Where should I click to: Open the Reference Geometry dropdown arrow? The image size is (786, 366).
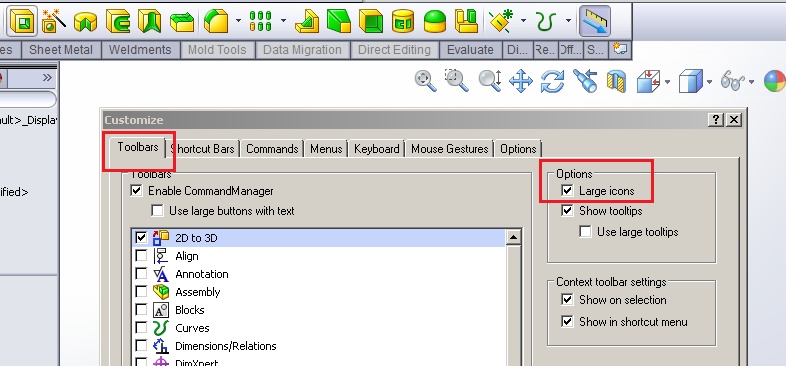click(x=523, y=21)
